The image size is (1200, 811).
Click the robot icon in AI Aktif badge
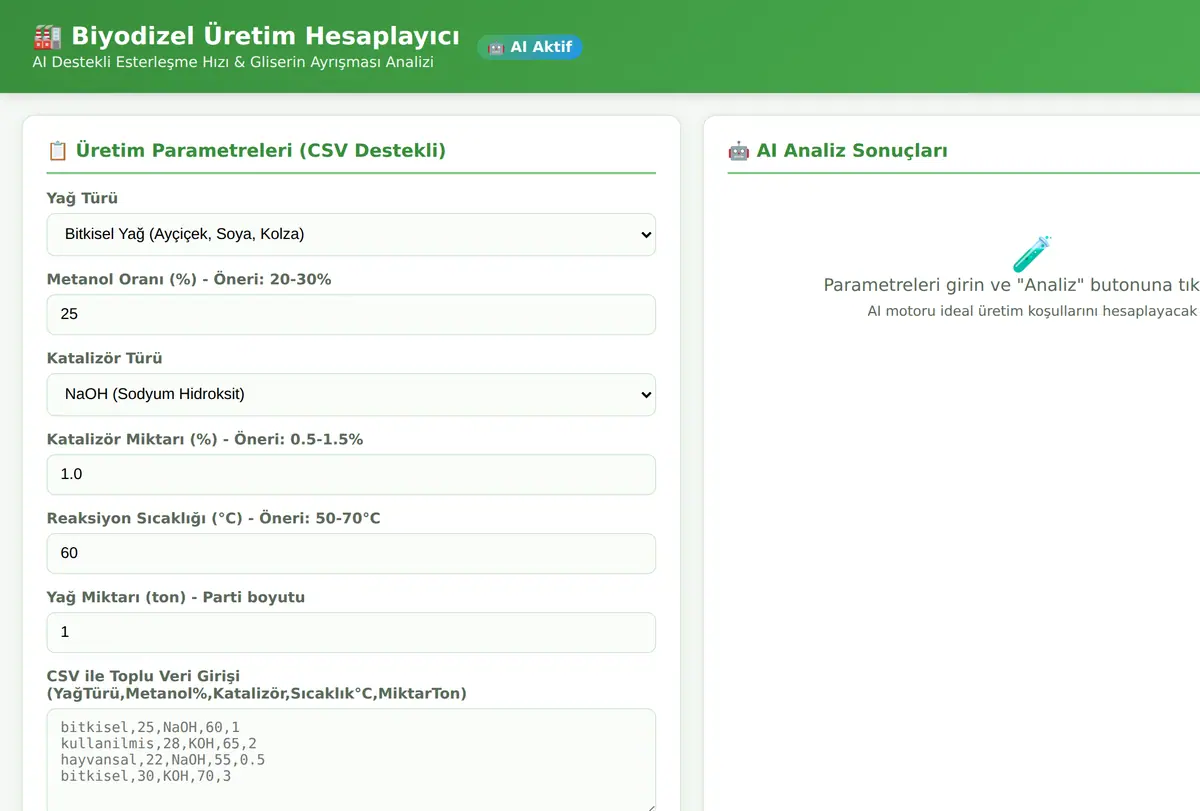coord(495,47)
